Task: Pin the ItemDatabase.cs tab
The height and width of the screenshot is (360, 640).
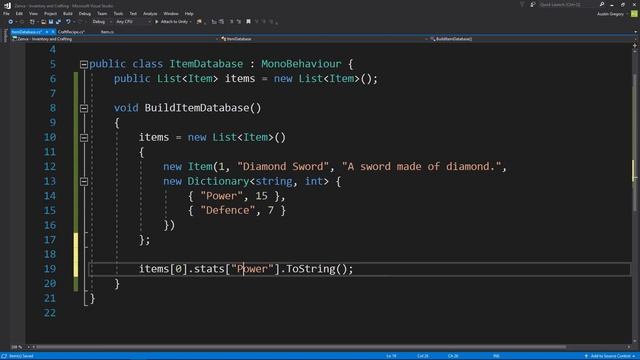Action: point(47,31)
